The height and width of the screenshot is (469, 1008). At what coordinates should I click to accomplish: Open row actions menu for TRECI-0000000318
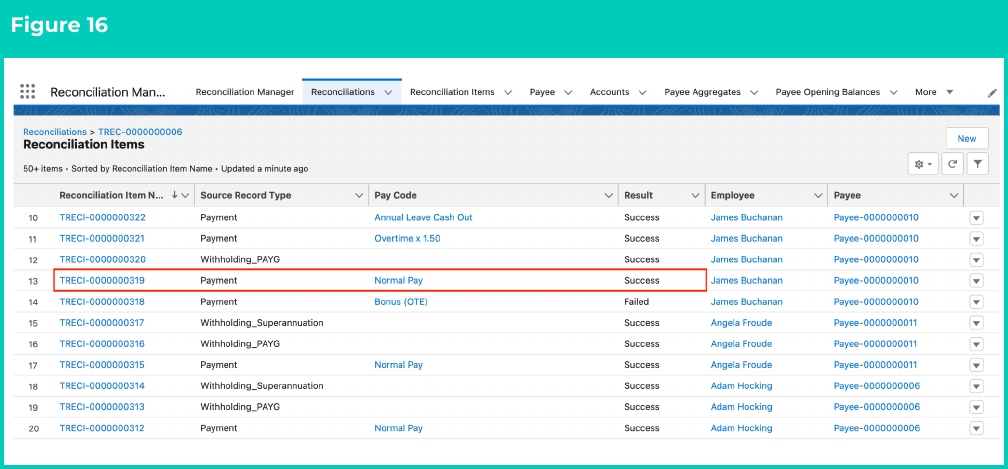976,302
